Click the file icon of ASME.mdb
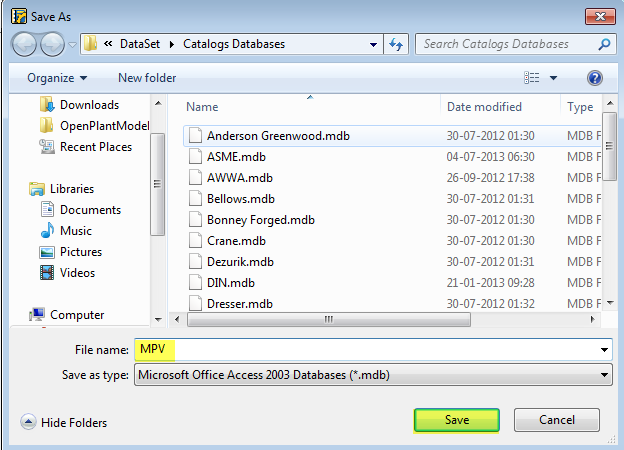The image size is (624, 450). (x=195, y=157)
